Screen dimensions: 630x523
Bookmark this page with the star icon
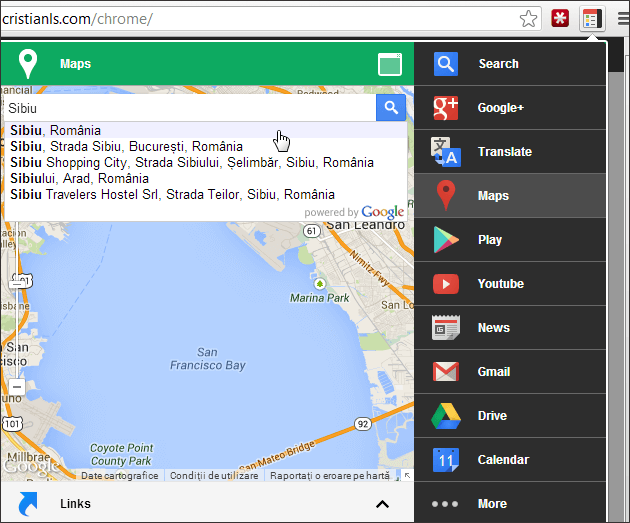529,18
